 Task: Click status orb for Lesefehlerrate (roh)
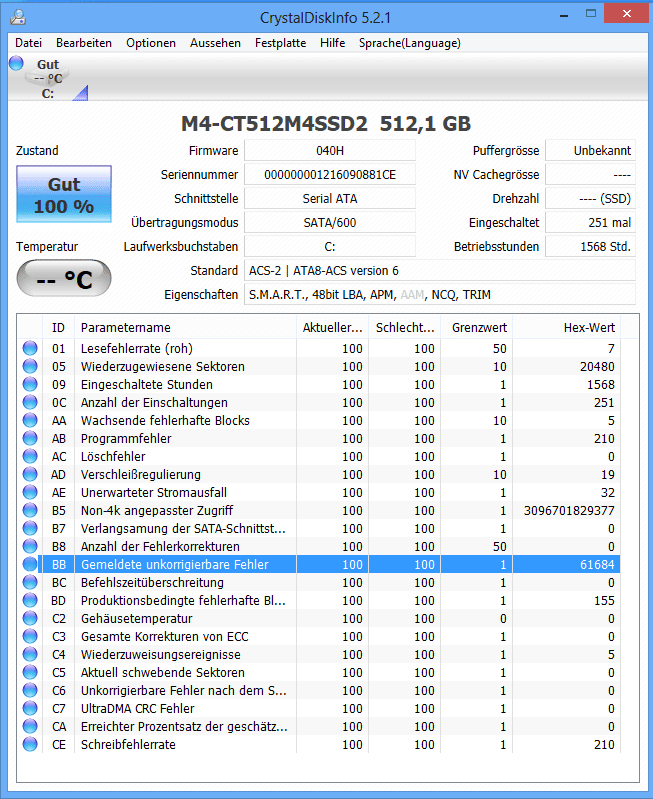pos(30,348)
